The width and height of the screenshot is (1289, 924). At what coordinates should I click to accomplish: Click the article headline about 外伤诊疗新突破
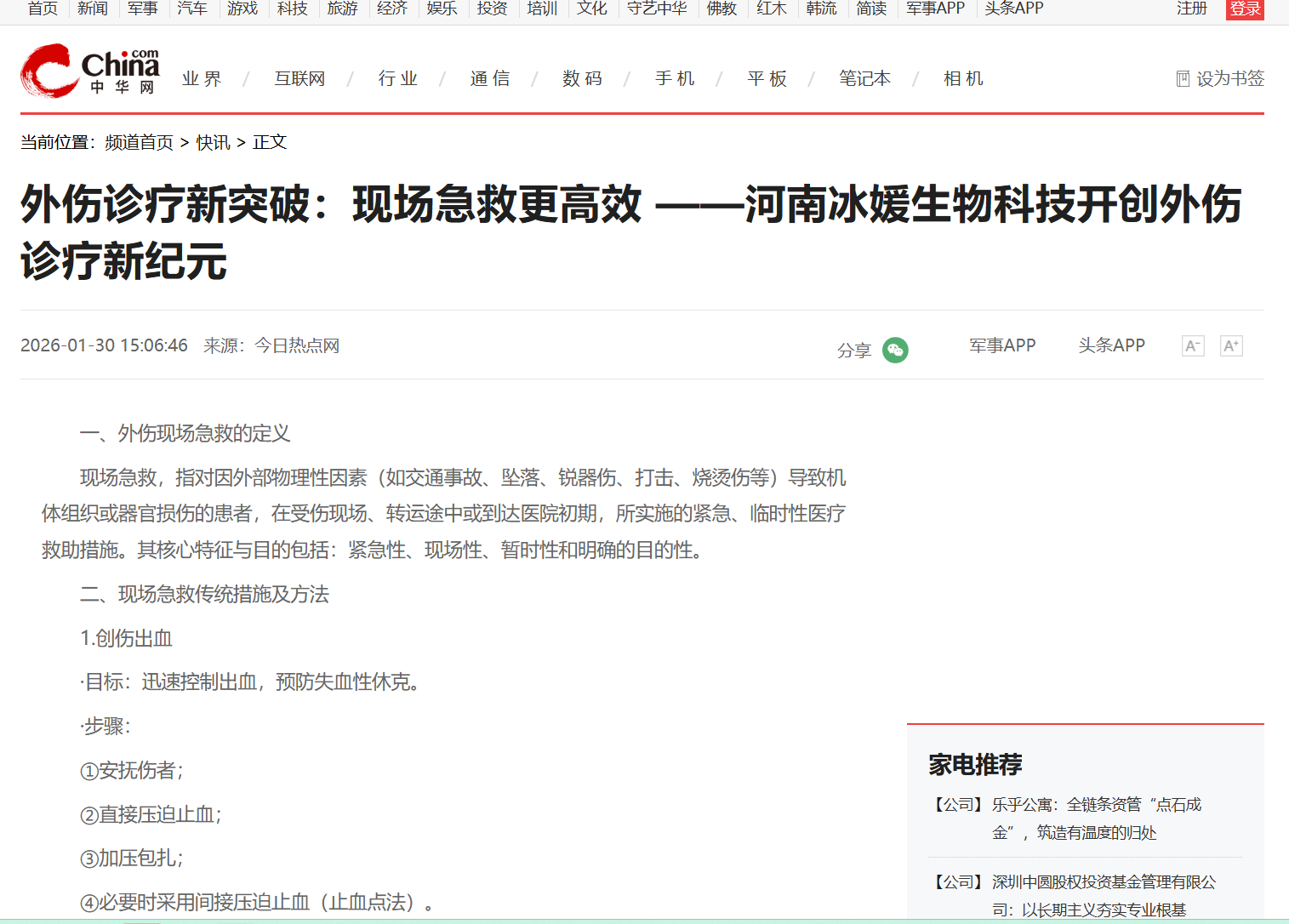coord(630,230)
